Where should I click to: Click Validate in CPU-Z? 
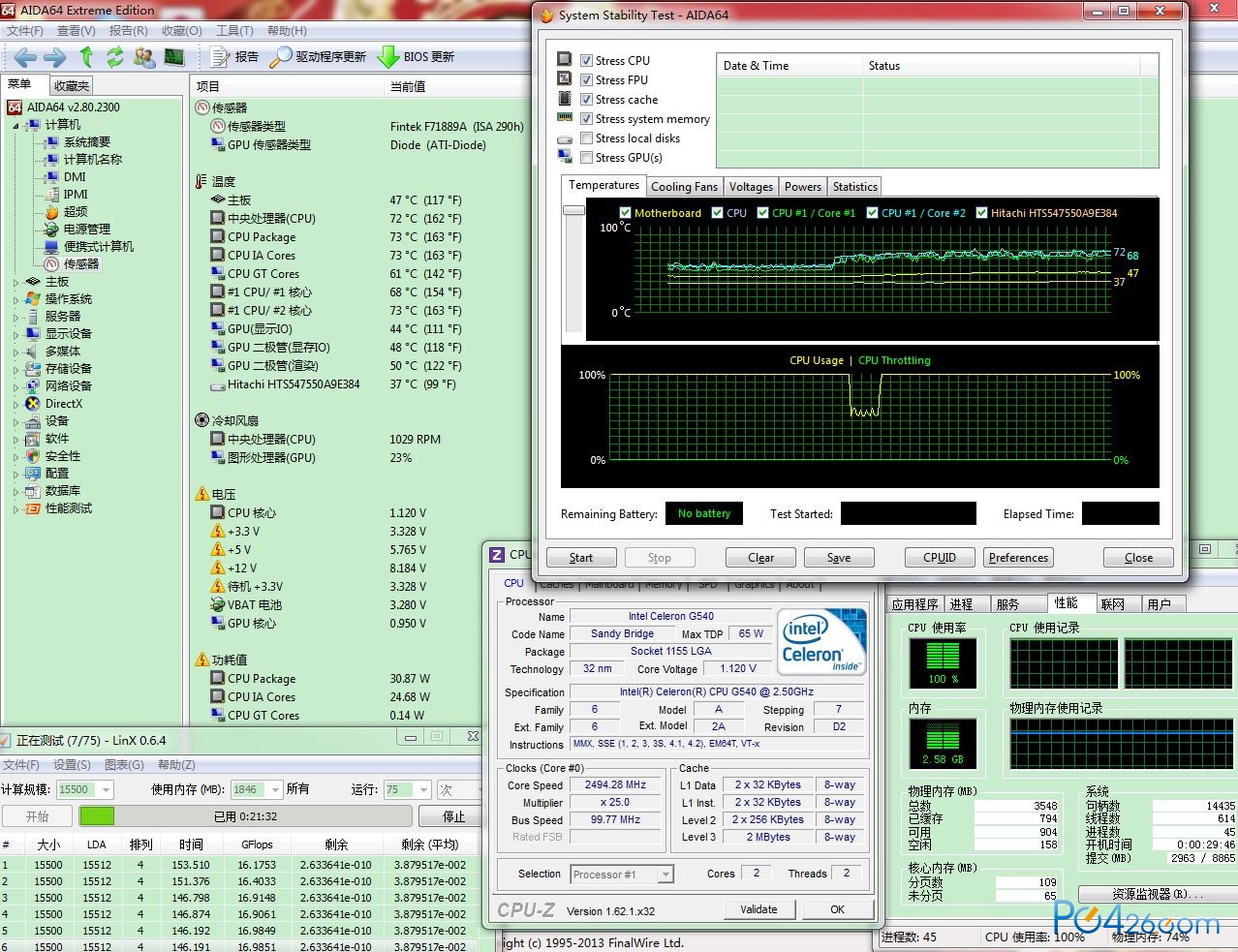[758, 909]
